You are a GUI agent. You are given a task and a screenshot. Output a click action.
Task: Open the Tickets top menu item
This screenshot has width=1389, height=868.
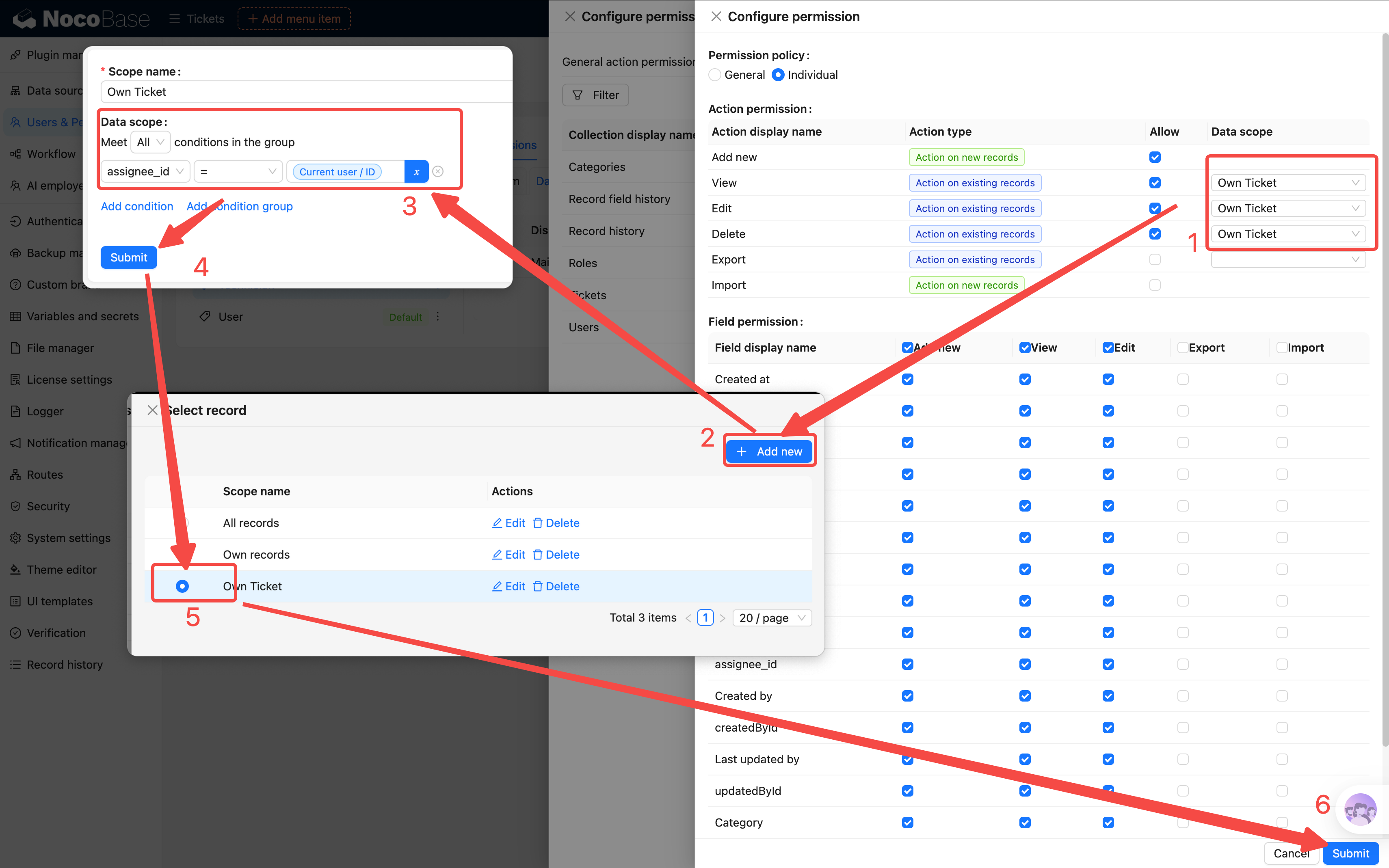coord(197,19)
